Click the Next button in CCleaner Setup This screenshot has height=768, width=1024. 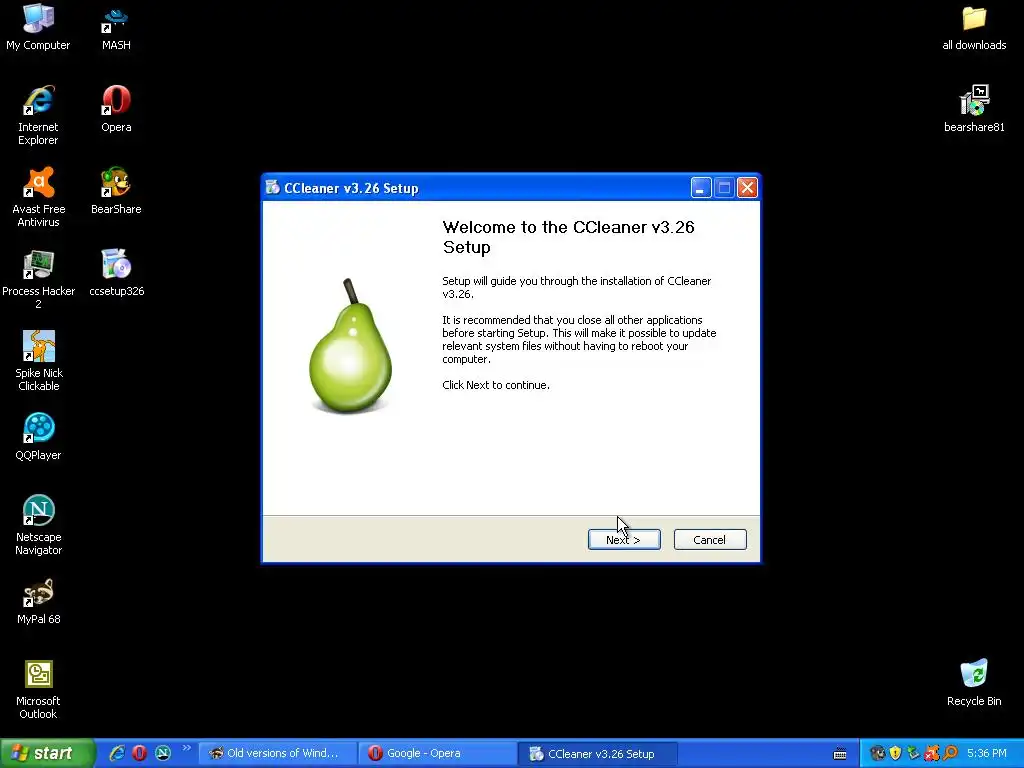coord(624,539)
